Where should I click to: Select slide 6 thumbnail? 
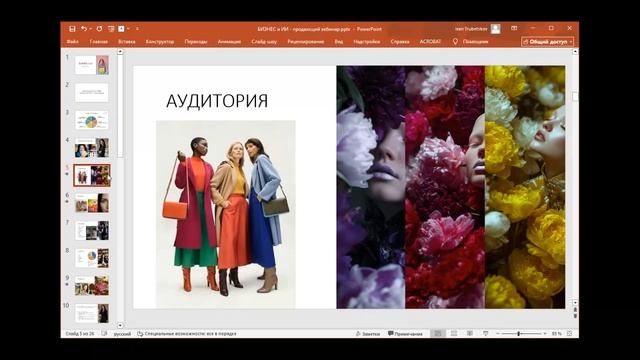92,203
